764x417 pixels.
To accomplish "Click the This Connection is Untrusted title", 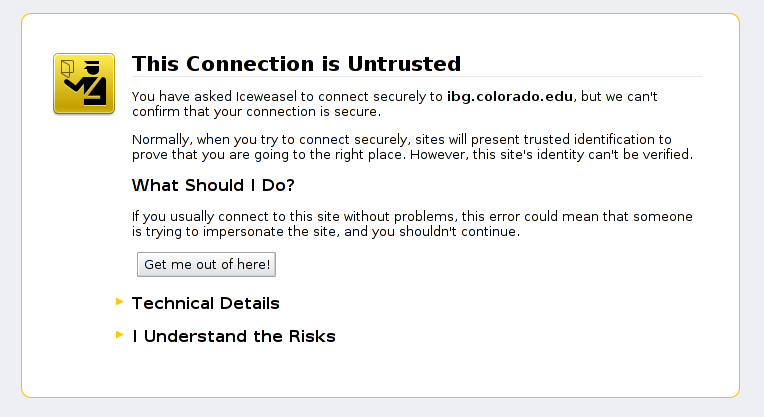I will click(x=296, y=64).
